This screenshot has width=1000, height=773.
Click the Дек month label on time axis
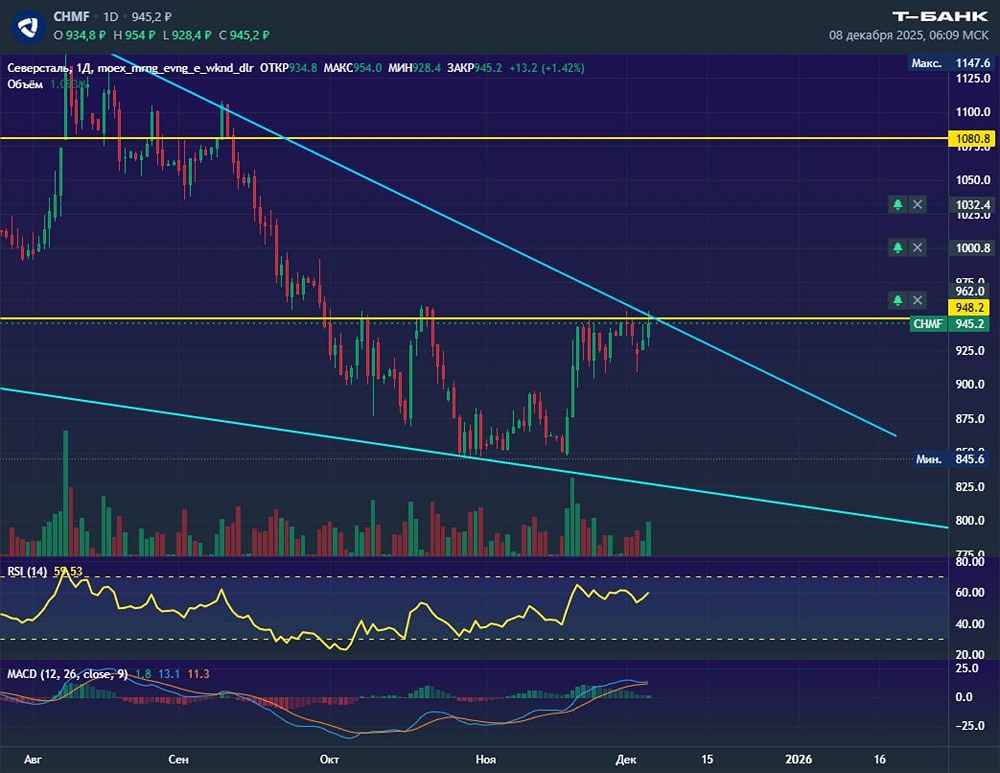(626, 759)
